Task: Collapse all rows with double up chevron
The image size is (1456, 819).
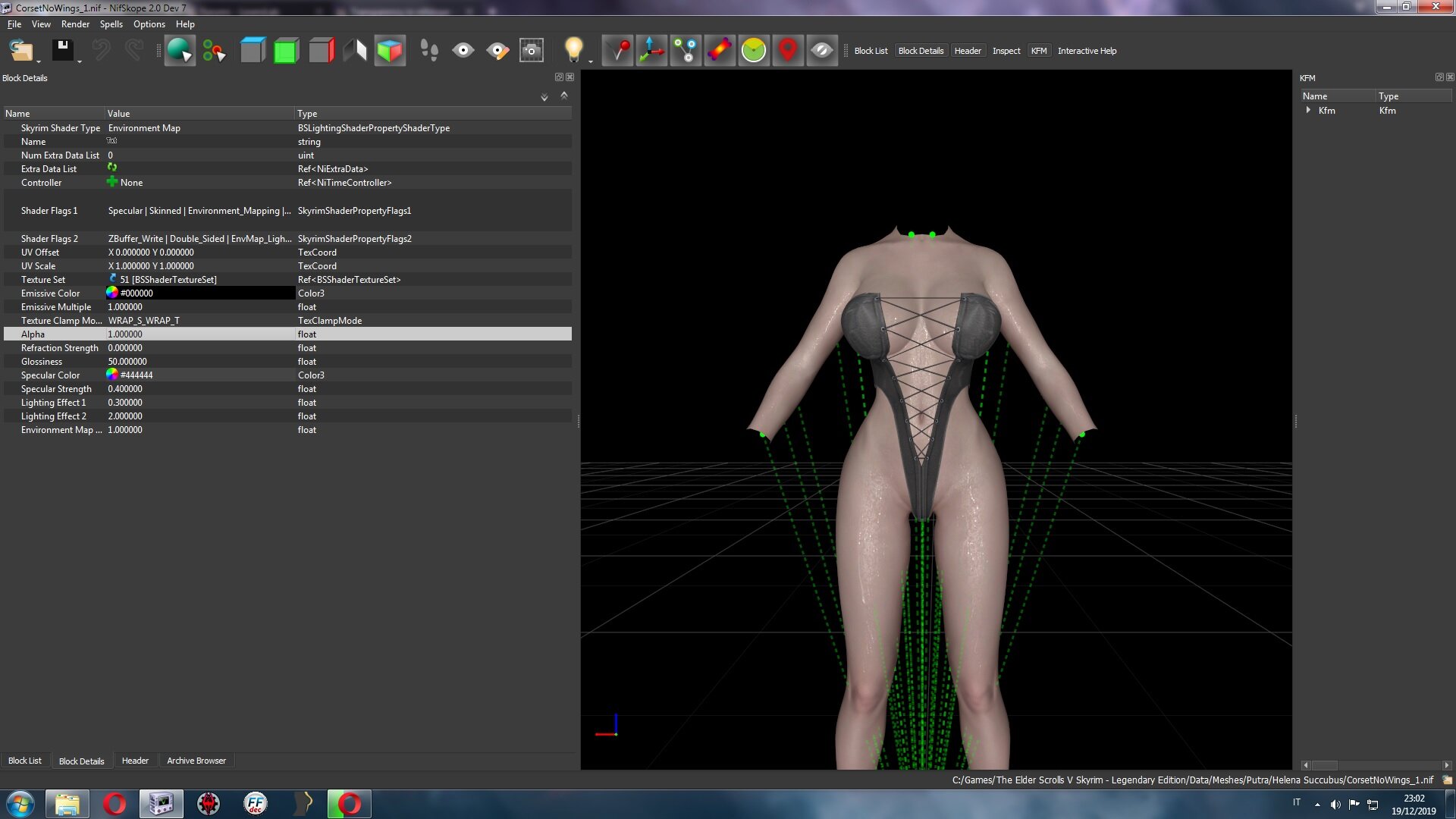Action: [x=563, y=96]
